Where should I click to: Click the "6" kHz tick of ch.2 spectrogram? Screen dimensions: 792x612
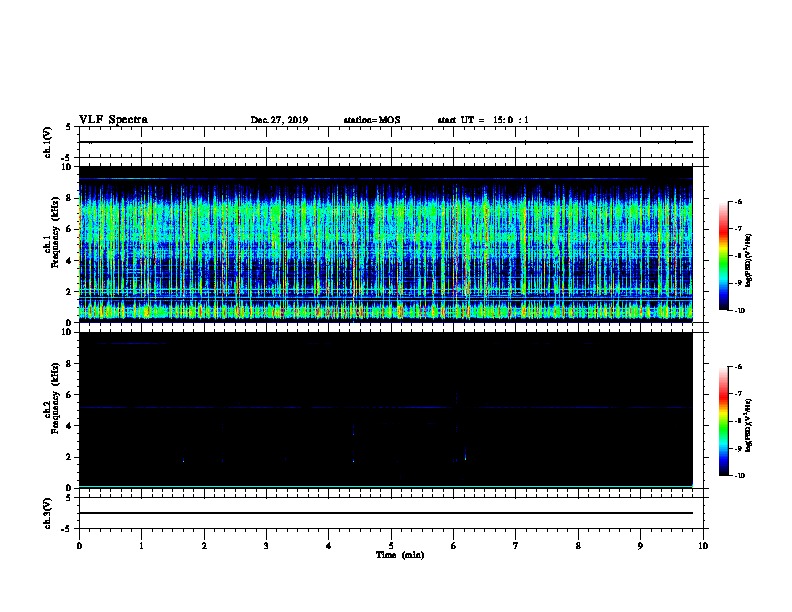coord(70,395)
